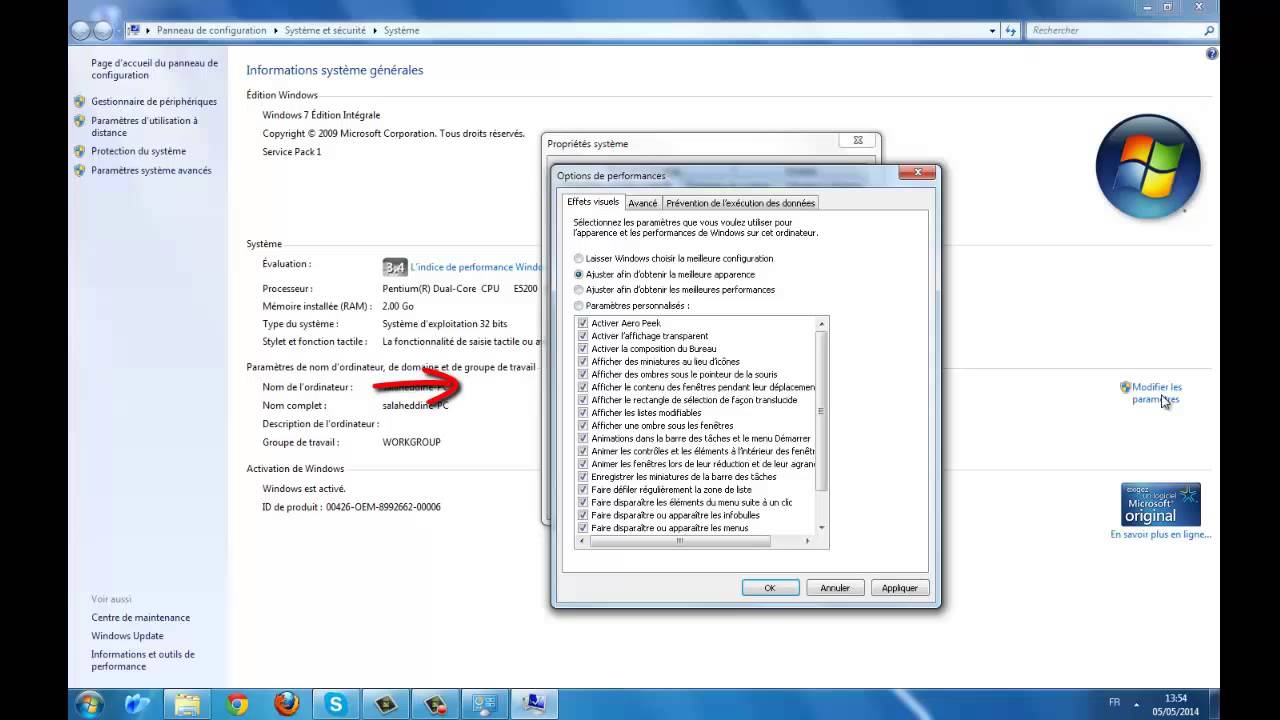Click effects list scroll right arrow
This screenshot has height=720, width=1280.
[x=808, y=541]
